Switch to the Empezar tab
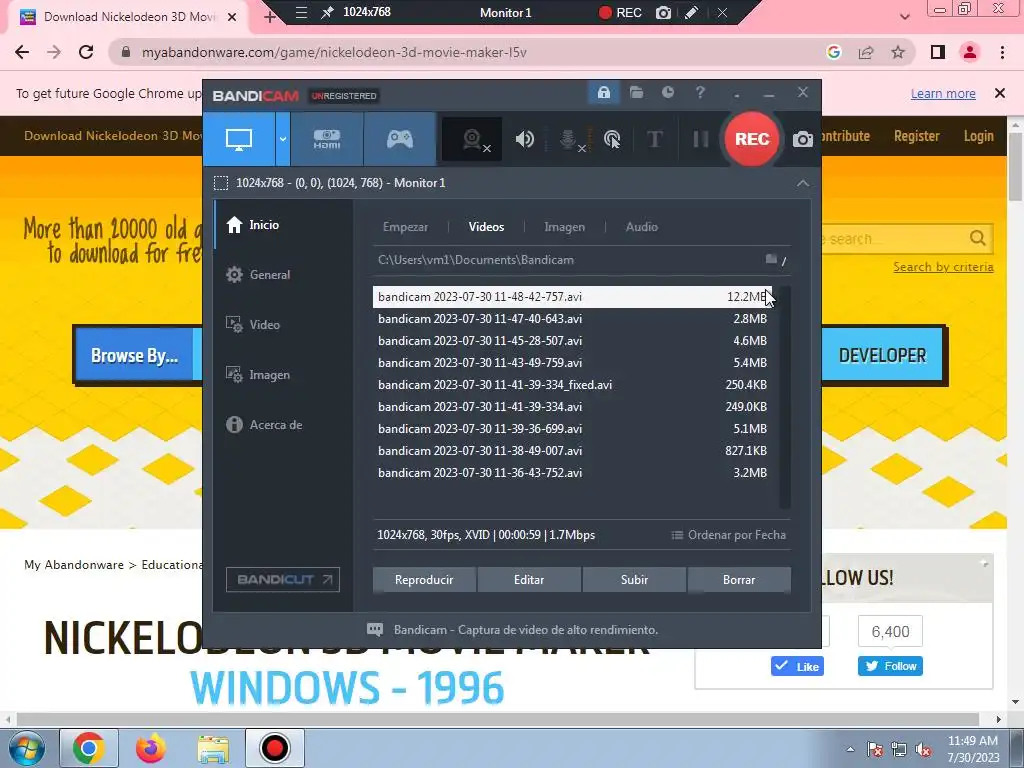Screen dimensions: 1024x768 pos(405,227)
